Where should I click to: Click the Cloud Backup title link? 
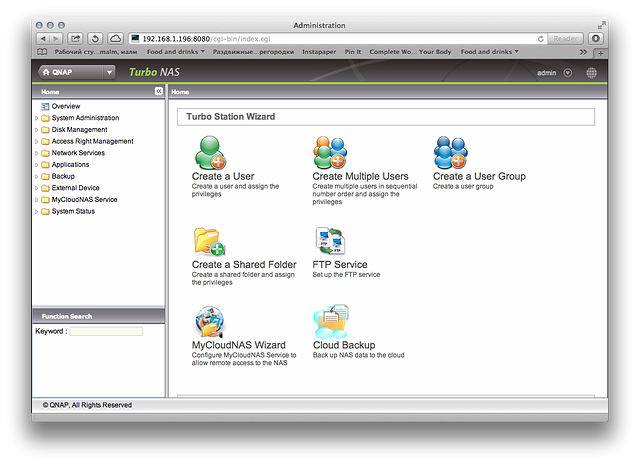point(344,345)
